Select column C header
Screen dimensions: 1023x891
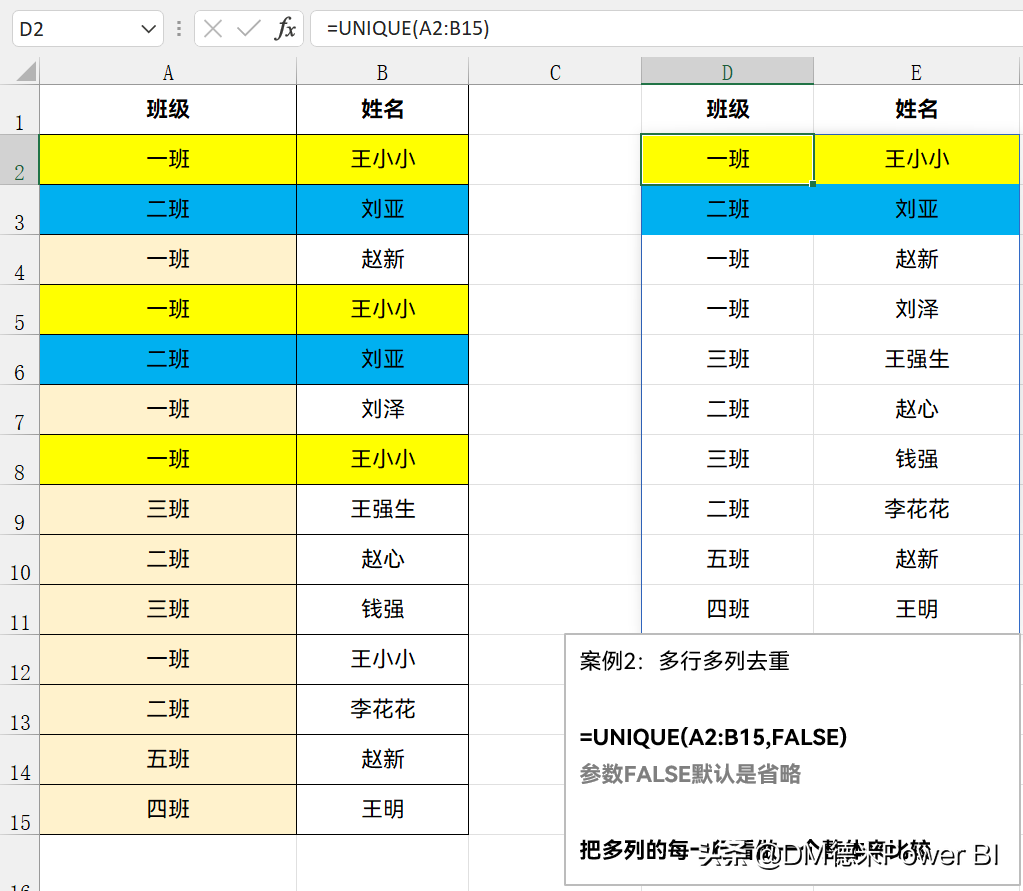(555, 72)
